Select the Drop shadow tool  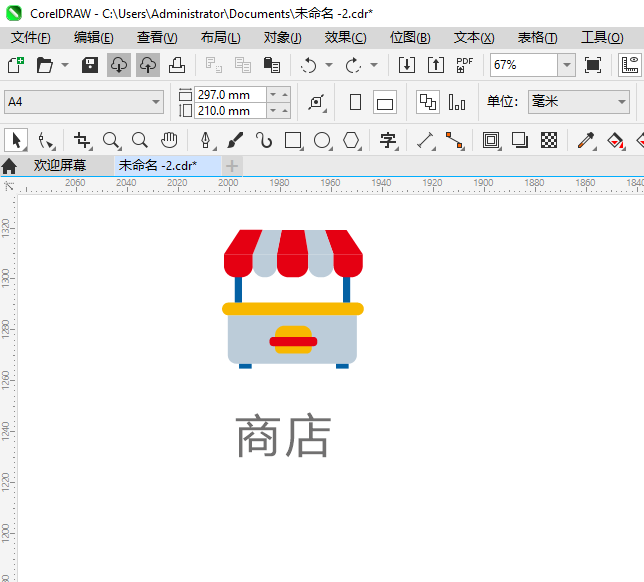tap(520, 140)
